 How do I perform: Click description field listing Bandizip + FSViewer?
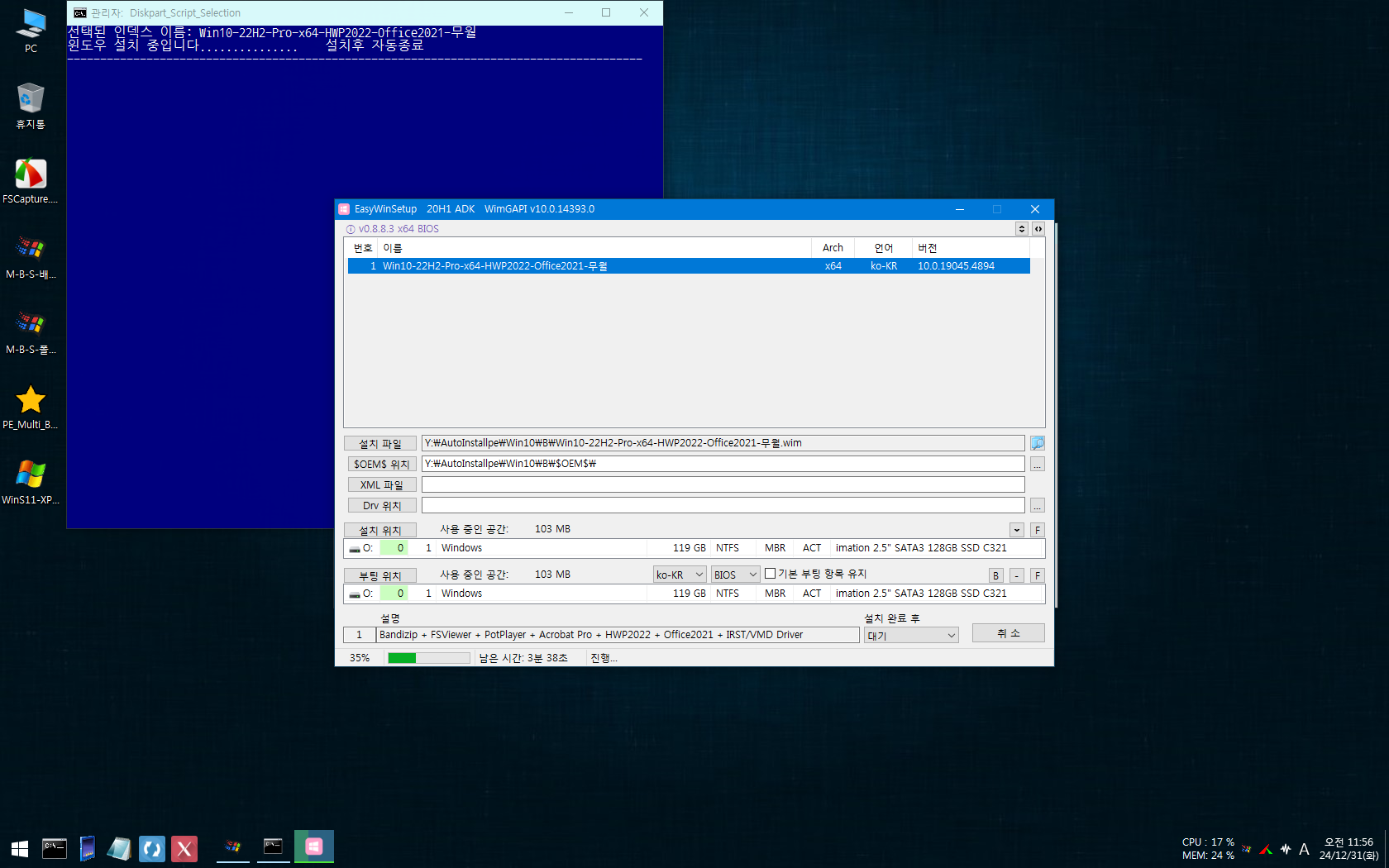click(618, 635)
